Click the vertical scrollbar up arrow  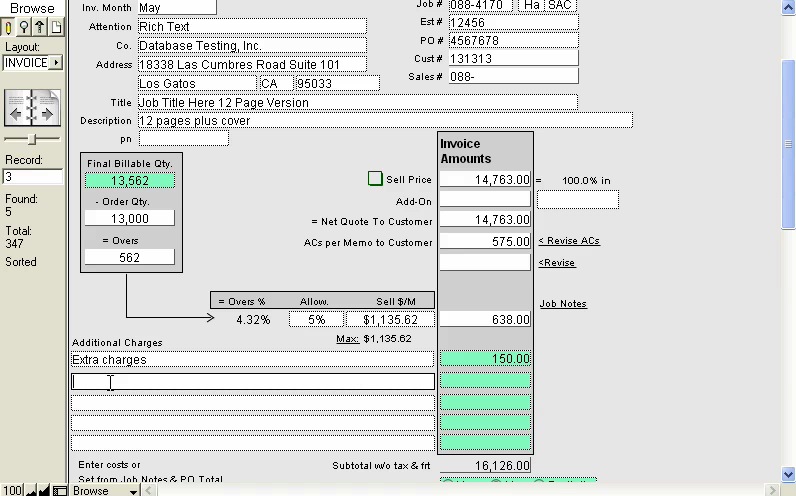click(788, 6)
